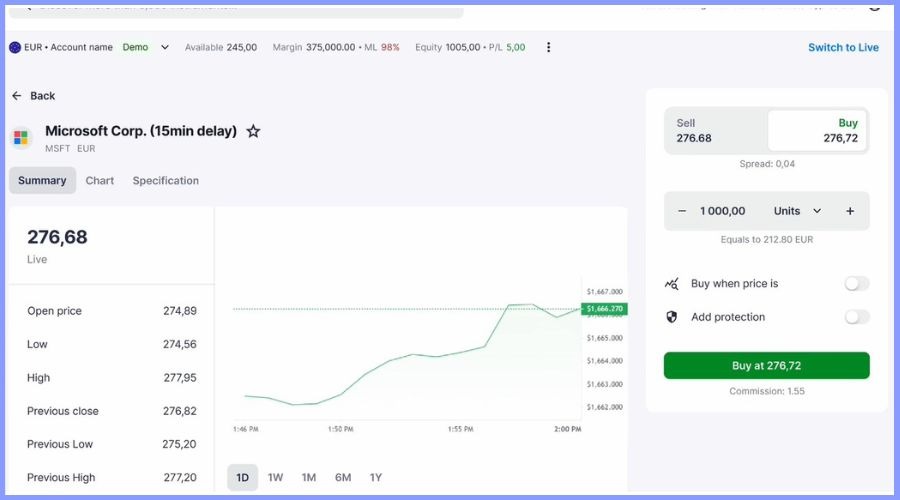This screenshot has height=500, width=900.
Task: Open the Units type dropdown
Action: coord(797,211)
